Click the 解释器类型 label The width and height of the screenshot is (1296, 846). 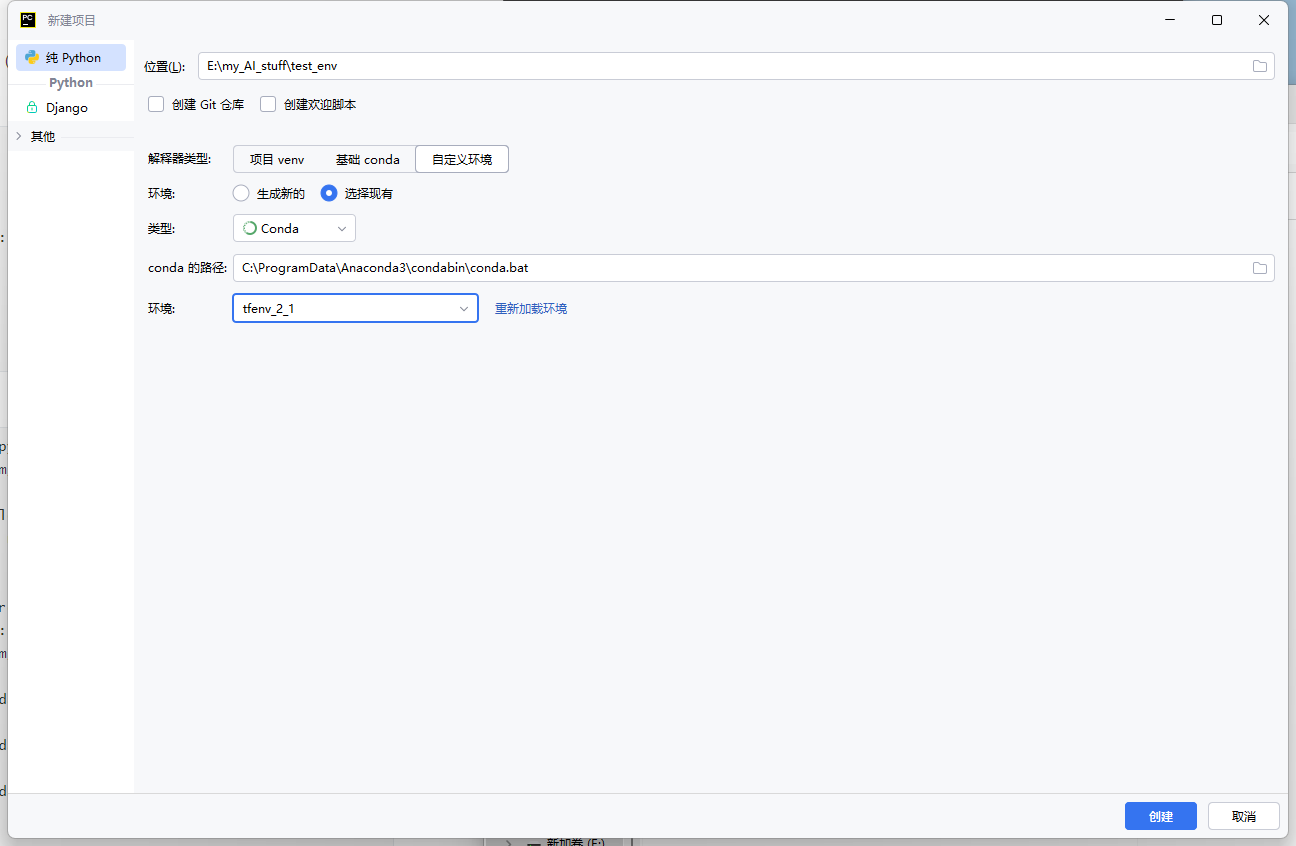180,159
